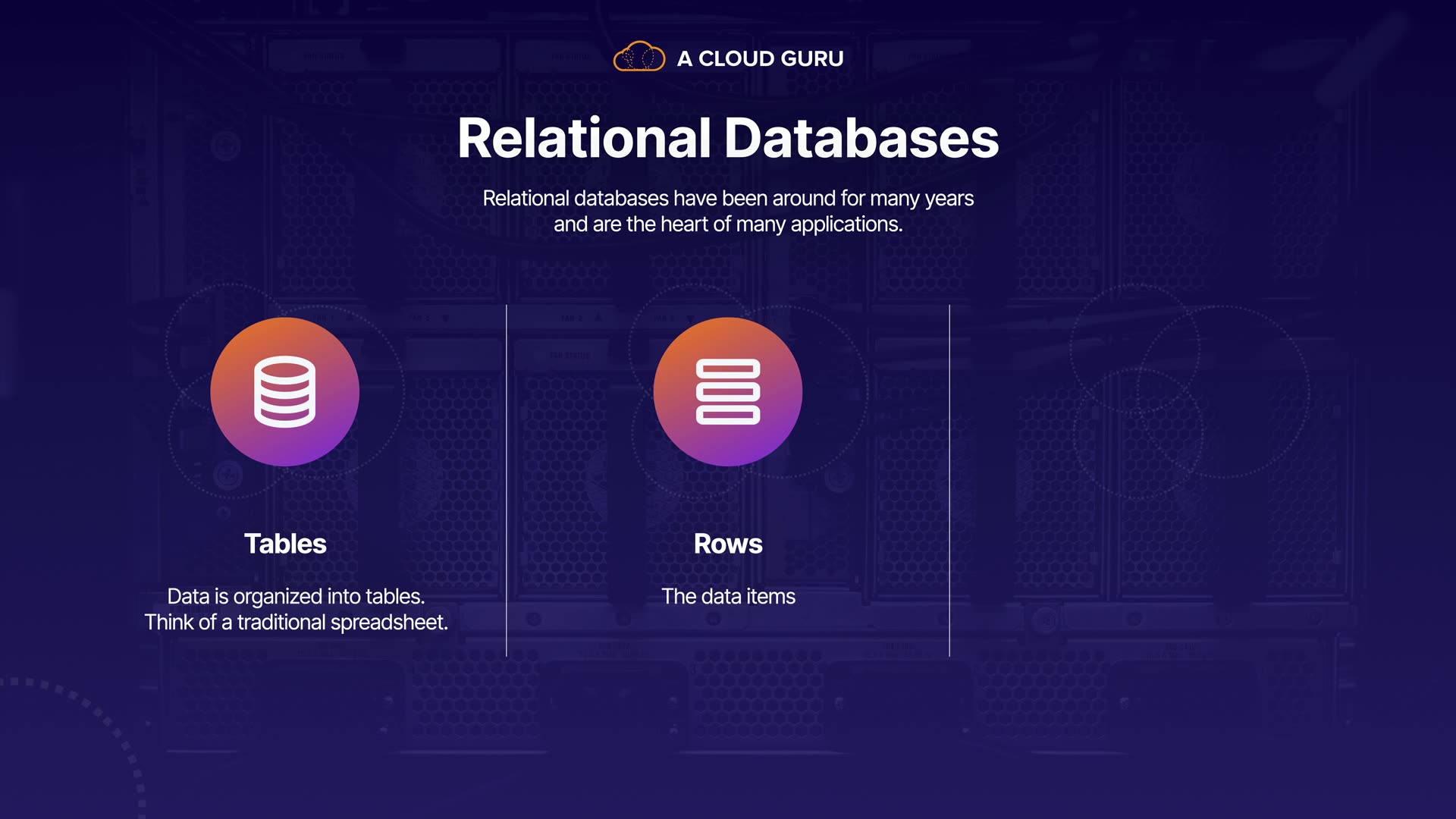The width and height of the screenshot is (1456, 819).
Task: Click the vertical divider between Tables and Rows
Action: pyautogui.click(x=507, y=481)
